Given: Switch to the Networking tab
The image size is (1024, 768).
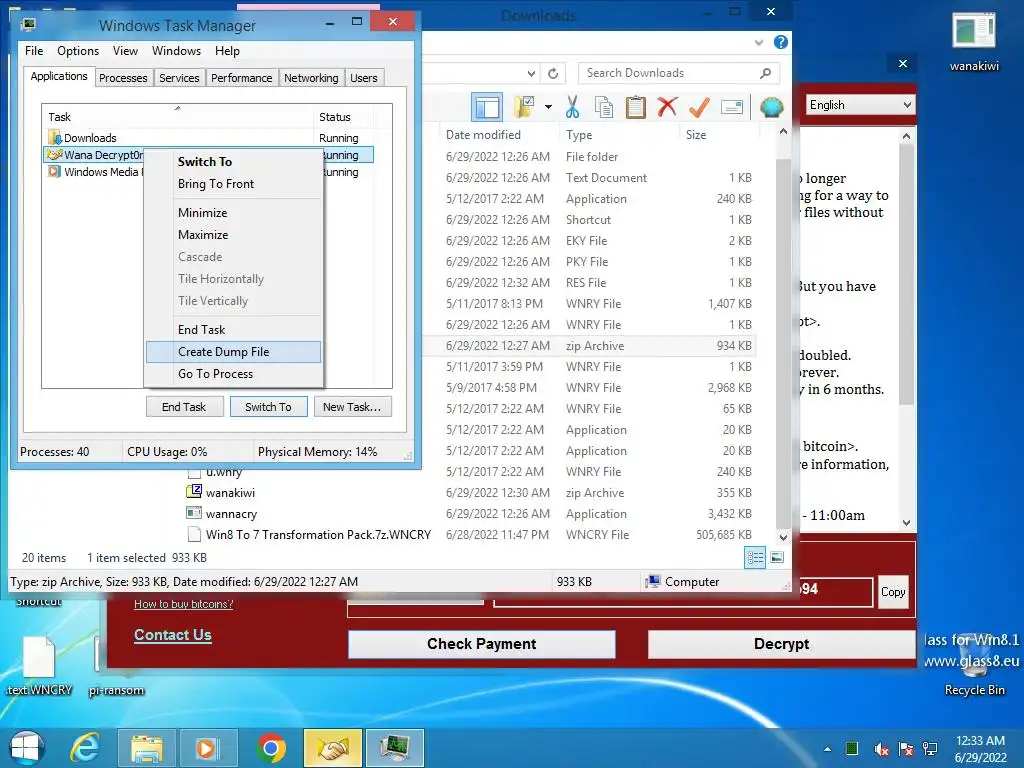Looking at the screenshot, I should tap(311, 78).
